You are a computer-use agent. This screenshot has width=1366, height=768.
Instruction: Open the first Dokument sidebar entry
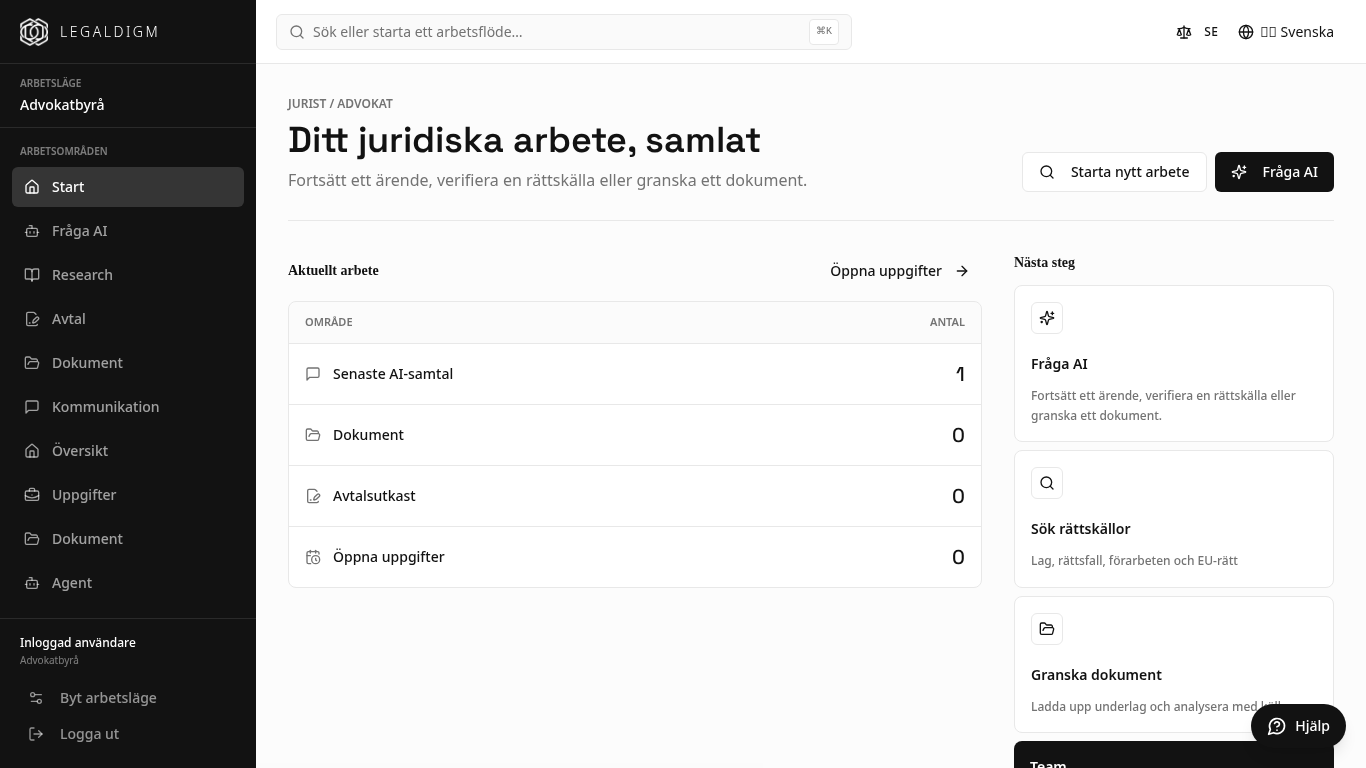tap(128, 363)
